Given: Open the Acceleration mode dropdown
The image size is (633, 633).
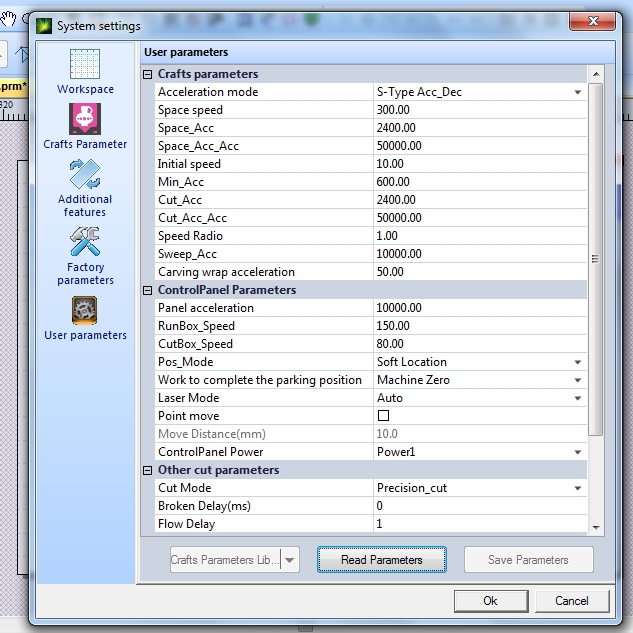Looking at the screenshot, I should pyautogui.click(x=577, y=92).
